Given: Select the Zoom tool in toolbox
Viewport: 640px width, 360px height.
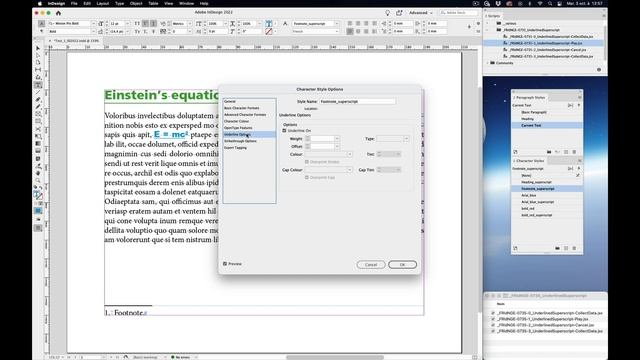Looking at the screenshot, I should 38,180.
